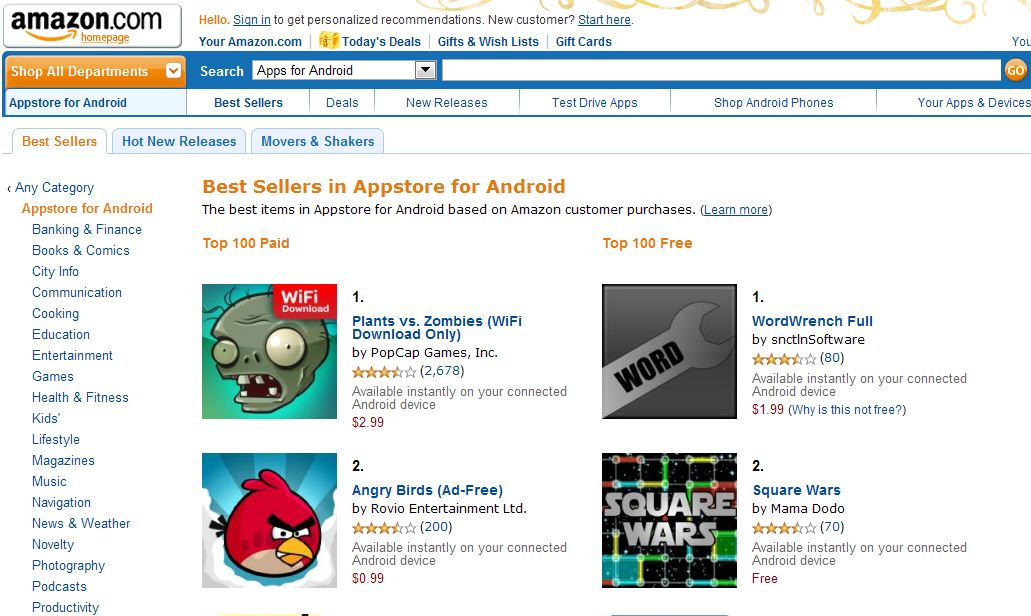Open the Plants vs. Zombies app icon
The width and height of the screenshot is (1031, 616).
click(269, 351)
